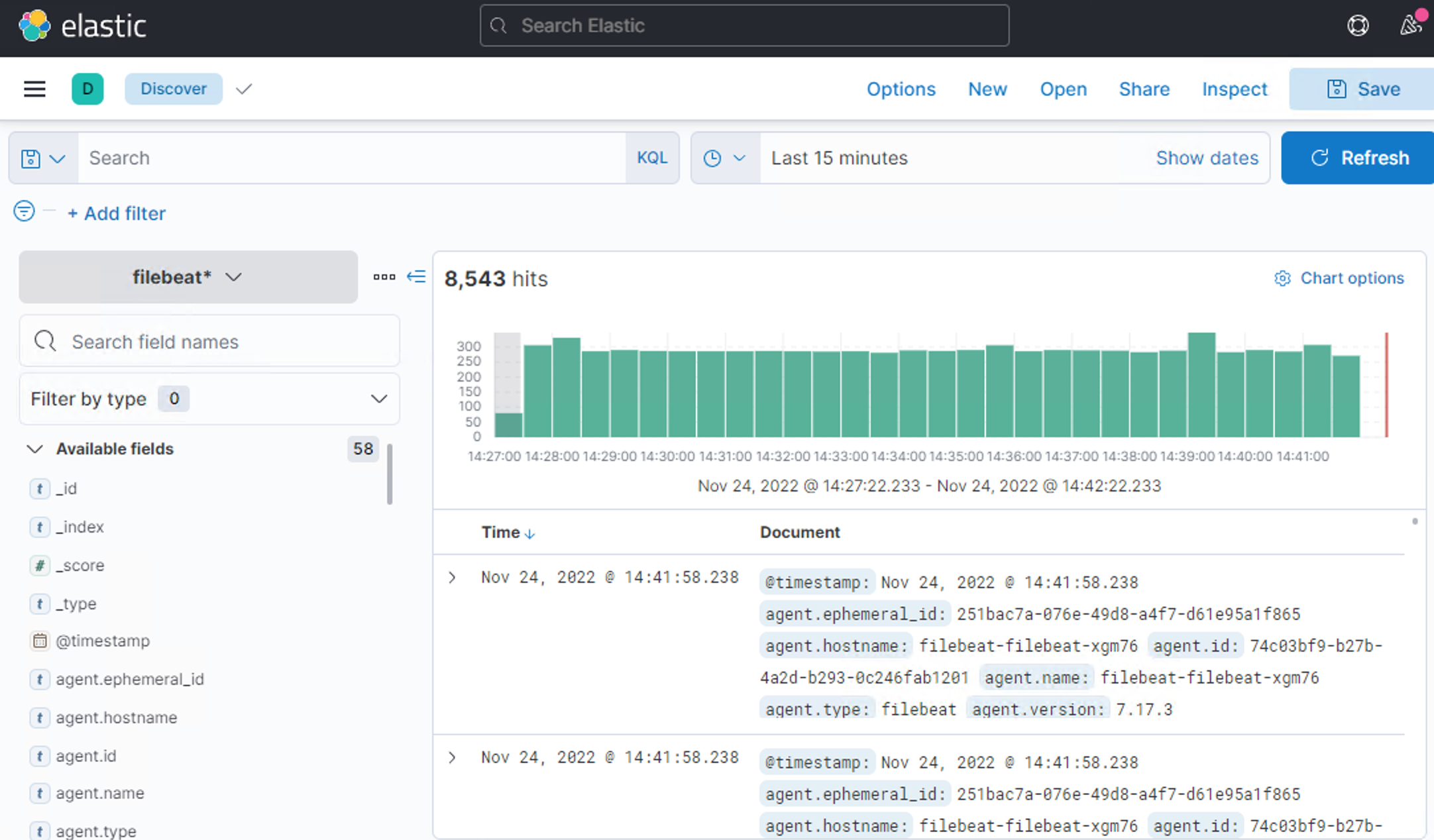1434x840 pixels.
Task: Open the newsfeed notifications icon
Action: pos(1411,26)
